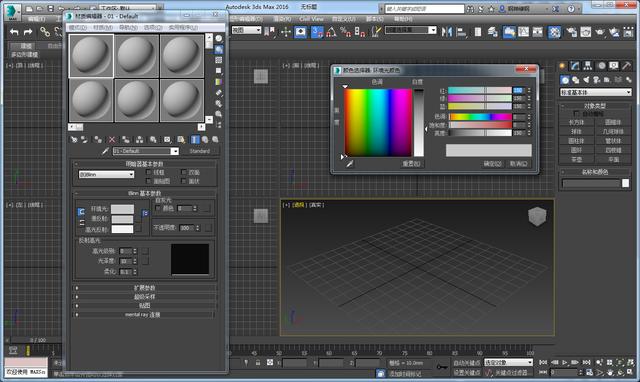
Task: Click the Mirror tool icon
Action: pyautogui.click(x=447, y=32)
